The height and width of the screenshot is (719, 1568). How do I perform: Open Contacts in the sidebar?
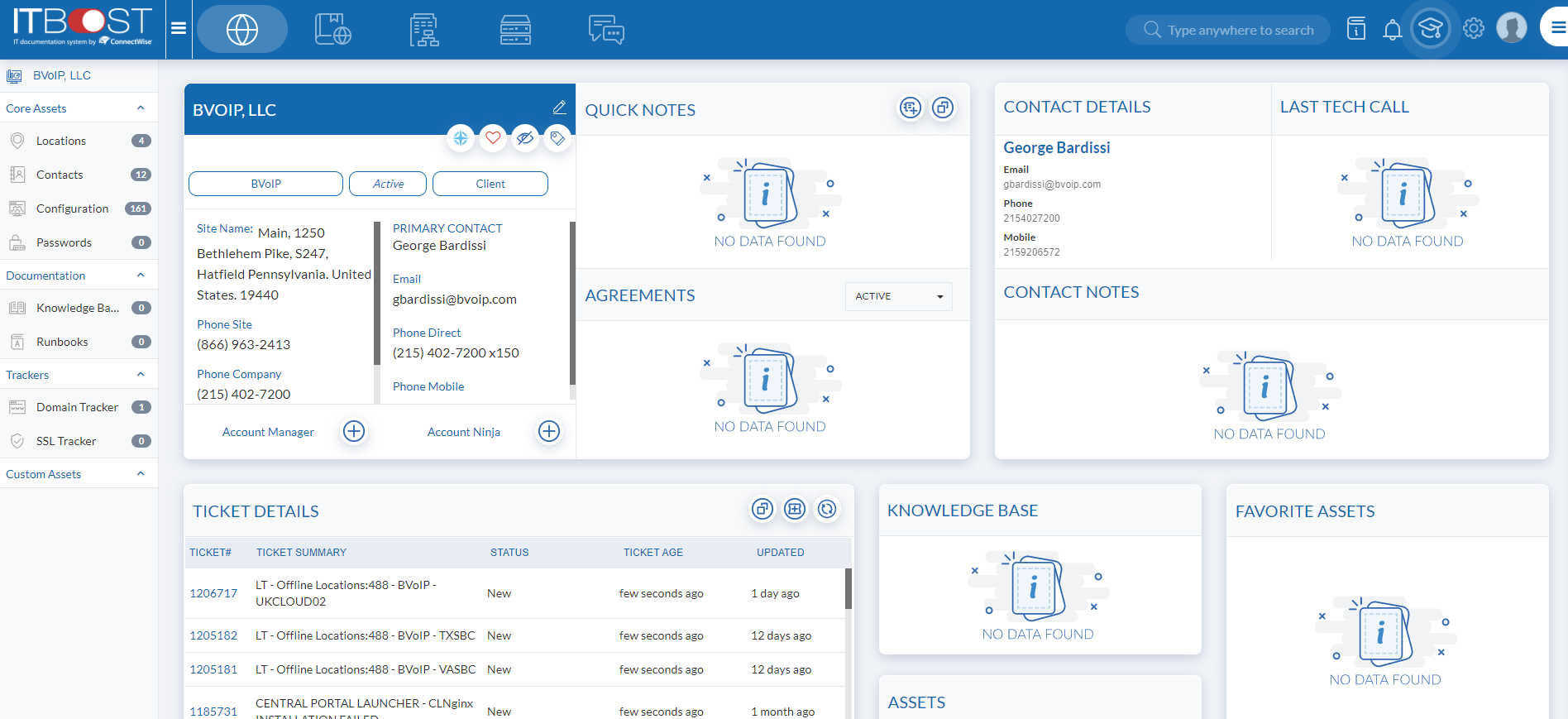click(x=79, y=175)
